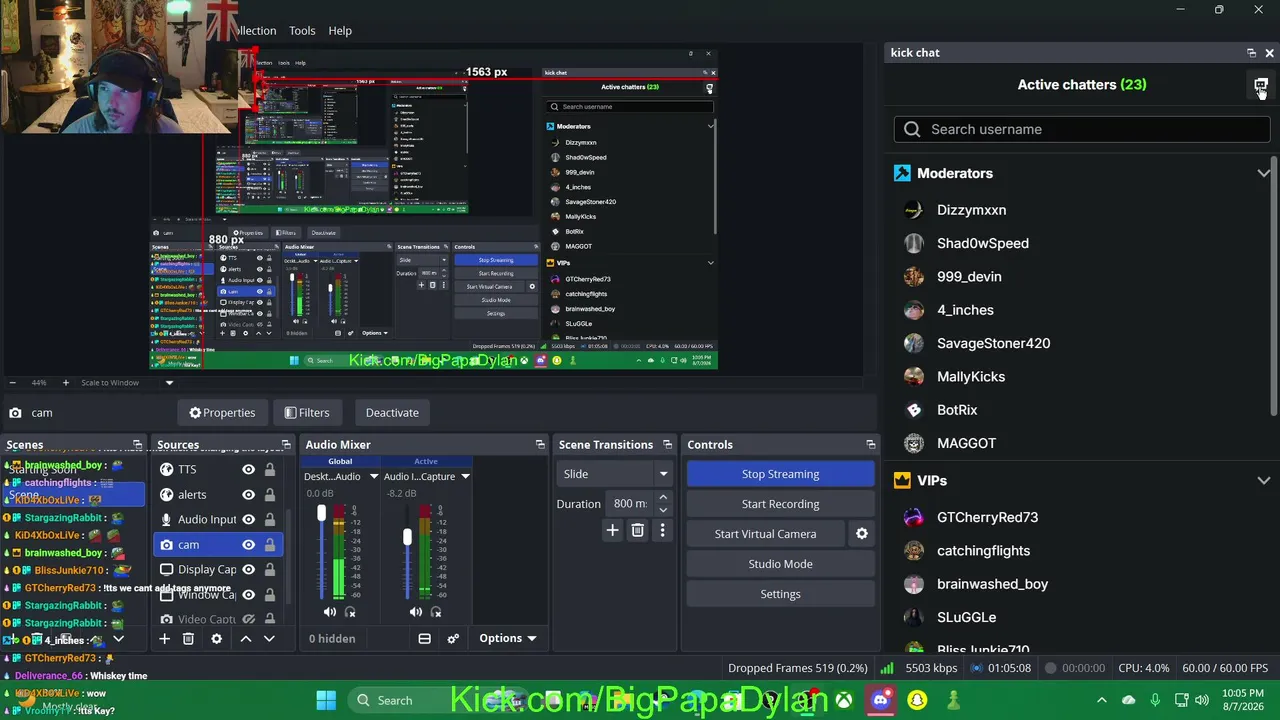Toggle lock on the TTS source
Image resolution: width=1280 pixels, height=720 pixels.
click(269, 469)
